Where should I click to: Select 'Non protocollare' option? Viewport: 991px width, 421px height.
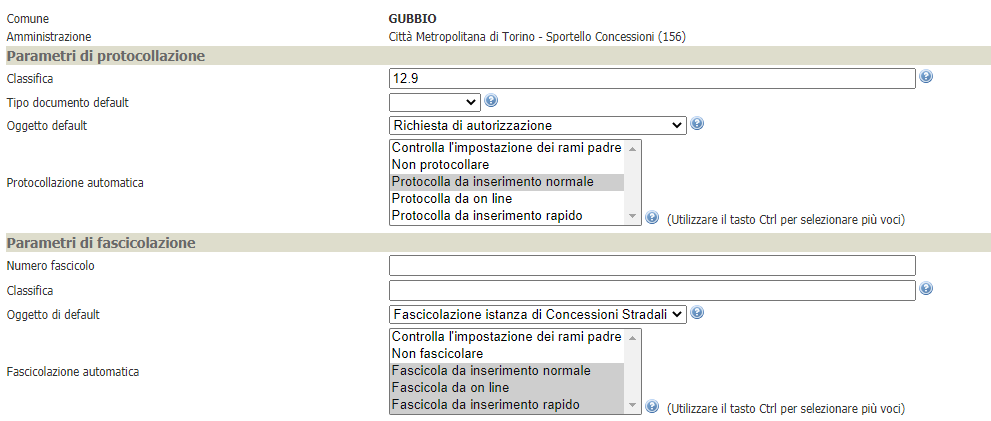pos(441,164)
